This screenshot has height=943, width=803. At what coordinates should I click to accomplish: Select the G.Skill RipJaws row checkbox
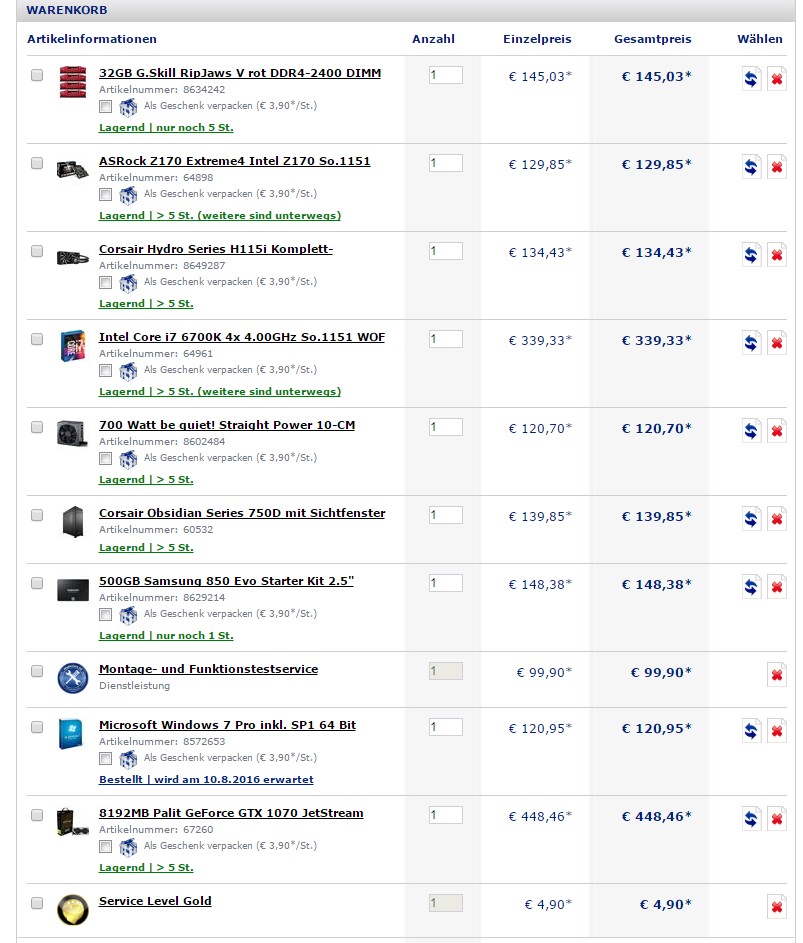click(x=37, y=75)
